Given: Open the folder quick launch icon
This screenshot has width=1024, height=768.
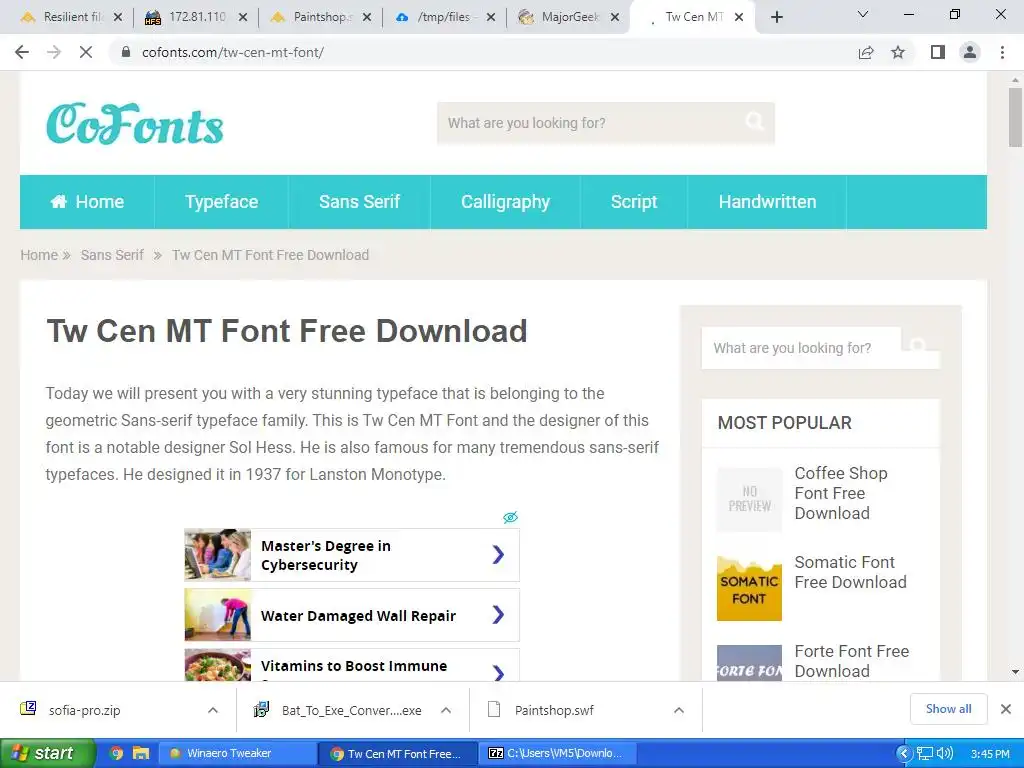Looking at the screenshot, I should point(140,754).
